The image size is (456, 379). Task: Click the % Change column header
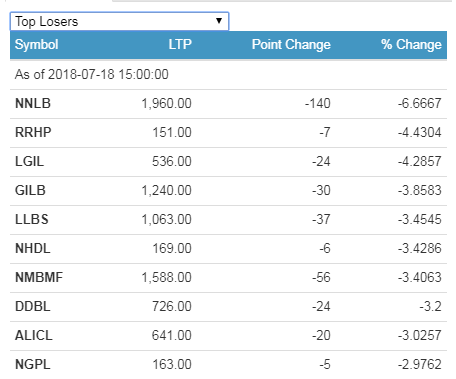tap(411, 45)
